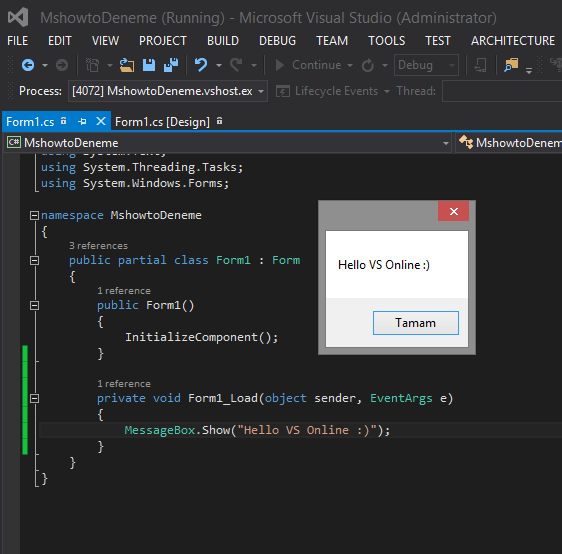This screenshot has height=554, width=562.
Task: Click the Redo arrow icon
Action: pyautogui.click(x=237, y=65)
